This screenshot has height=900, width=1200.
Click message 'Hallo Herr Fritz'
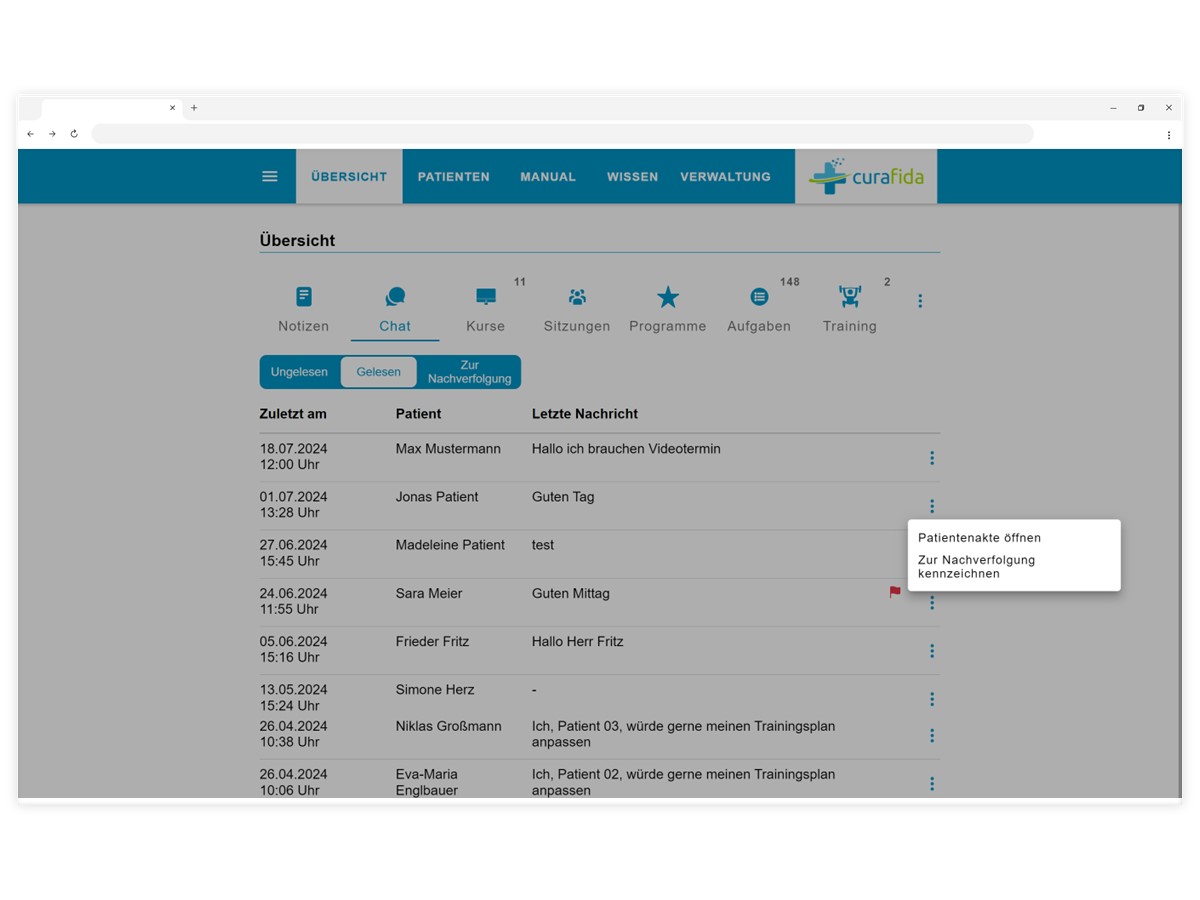click(578, 641)
